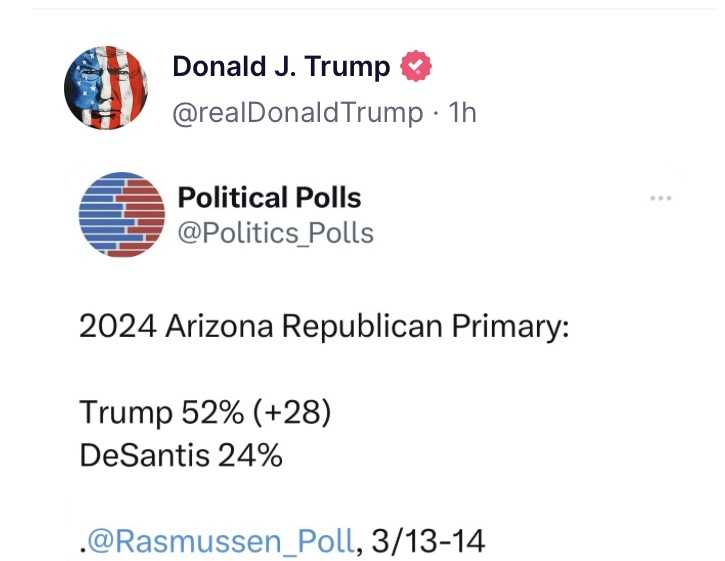Screen dimensions: 725x561
Task: Open the flag-painted profile avatar
Action: [105, 88]
